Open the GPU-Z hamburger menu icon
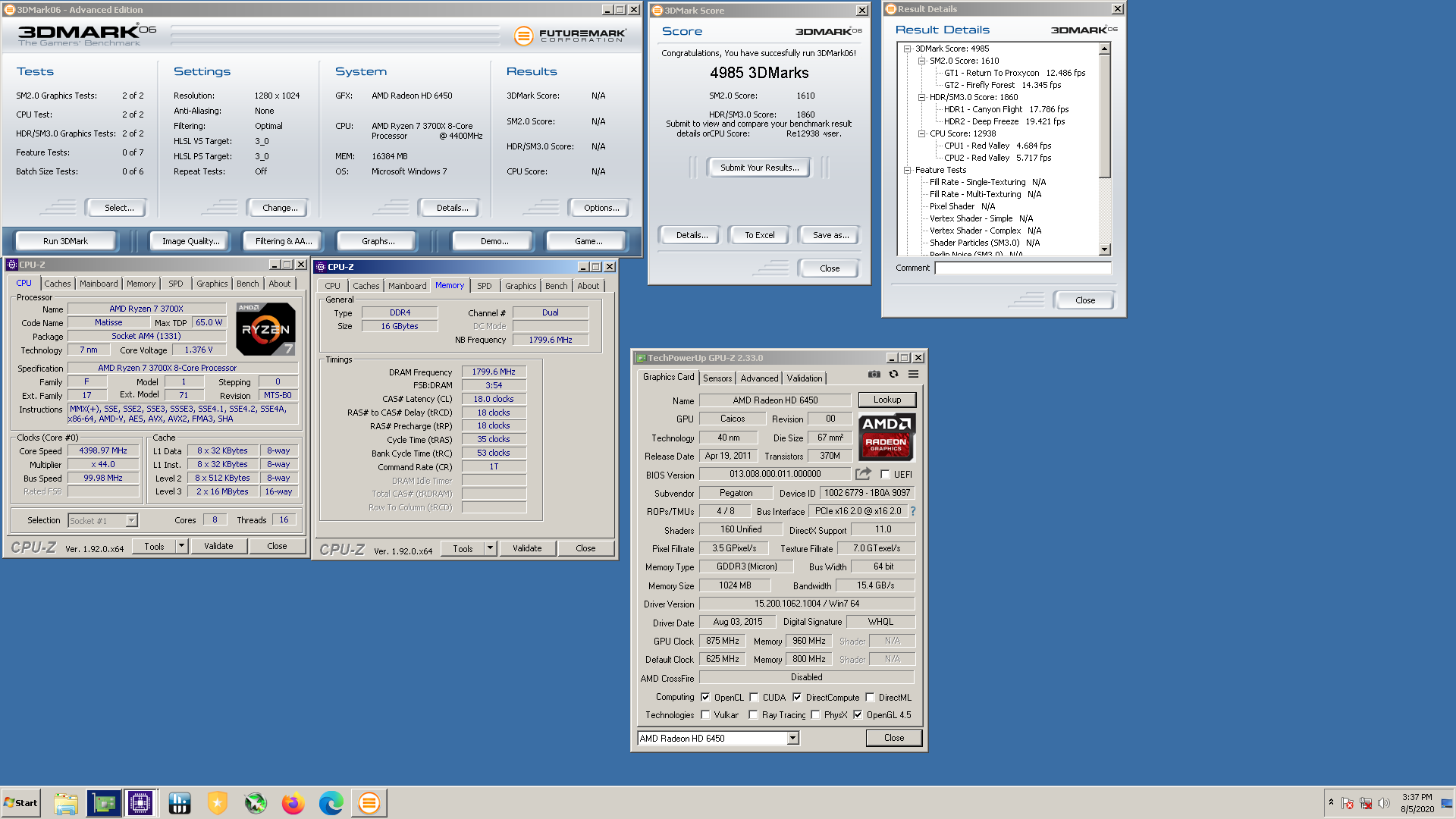Screen dimensions: 1456x819 [914, 374]
